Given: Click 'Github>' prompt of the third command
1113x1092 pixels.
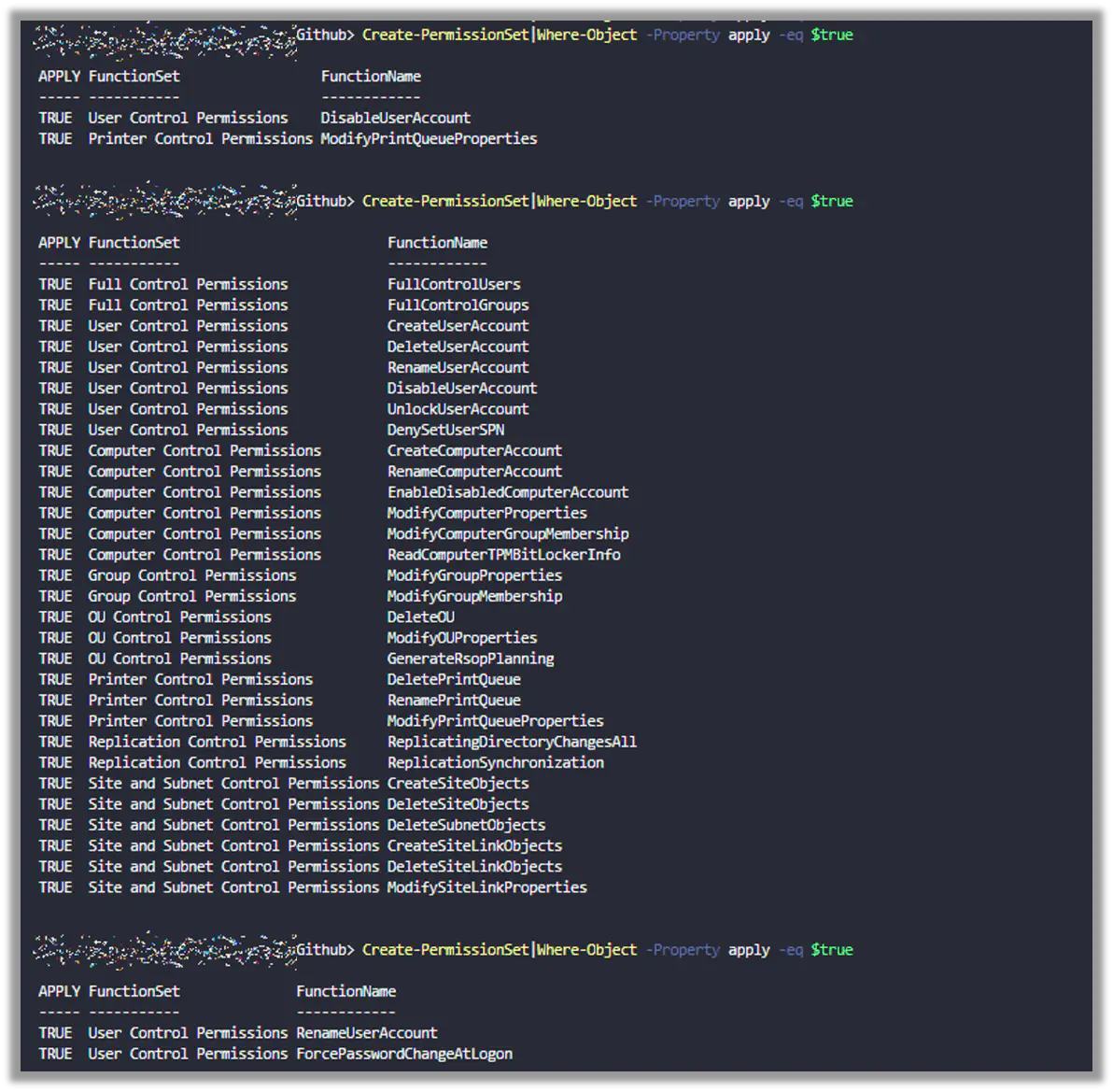Looking at the screenshot, I should click(x=325, y=950).
